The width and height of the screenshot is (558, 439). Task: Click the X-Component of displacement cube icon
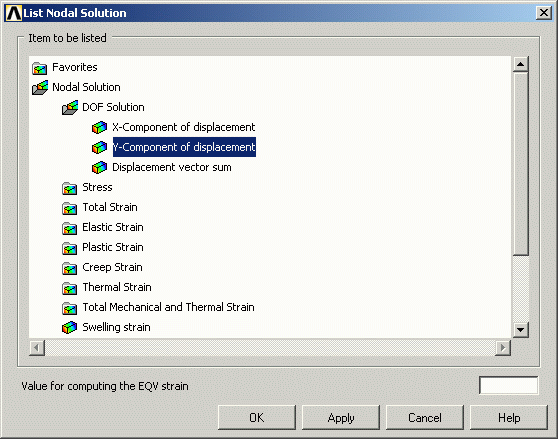point(99,127)
